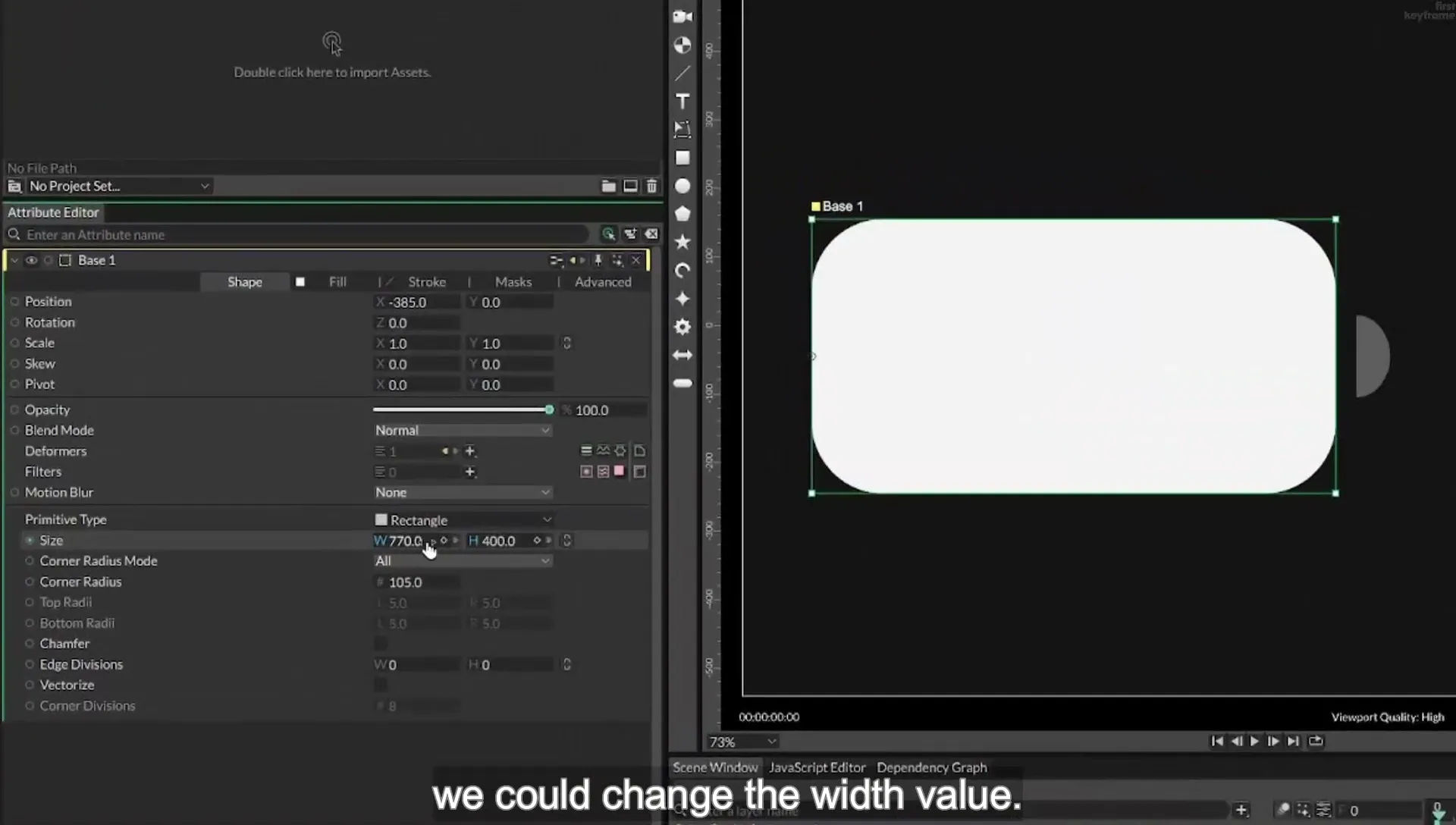Add a Deformer with plus icon

tap(470, 451)
